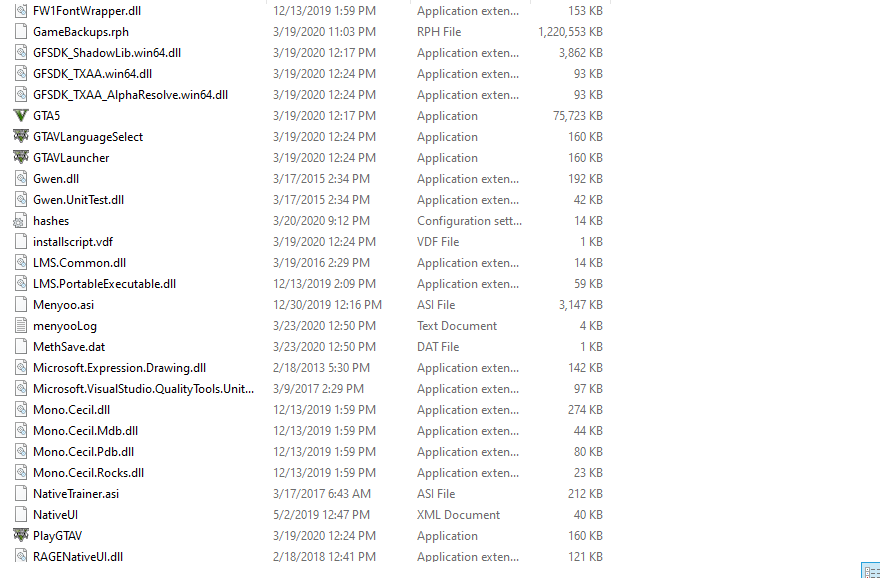Viewport: 880px width, 578px height.
Task: Select the file name Gwen.UnitTest.dll
Action: pos(79,200)
